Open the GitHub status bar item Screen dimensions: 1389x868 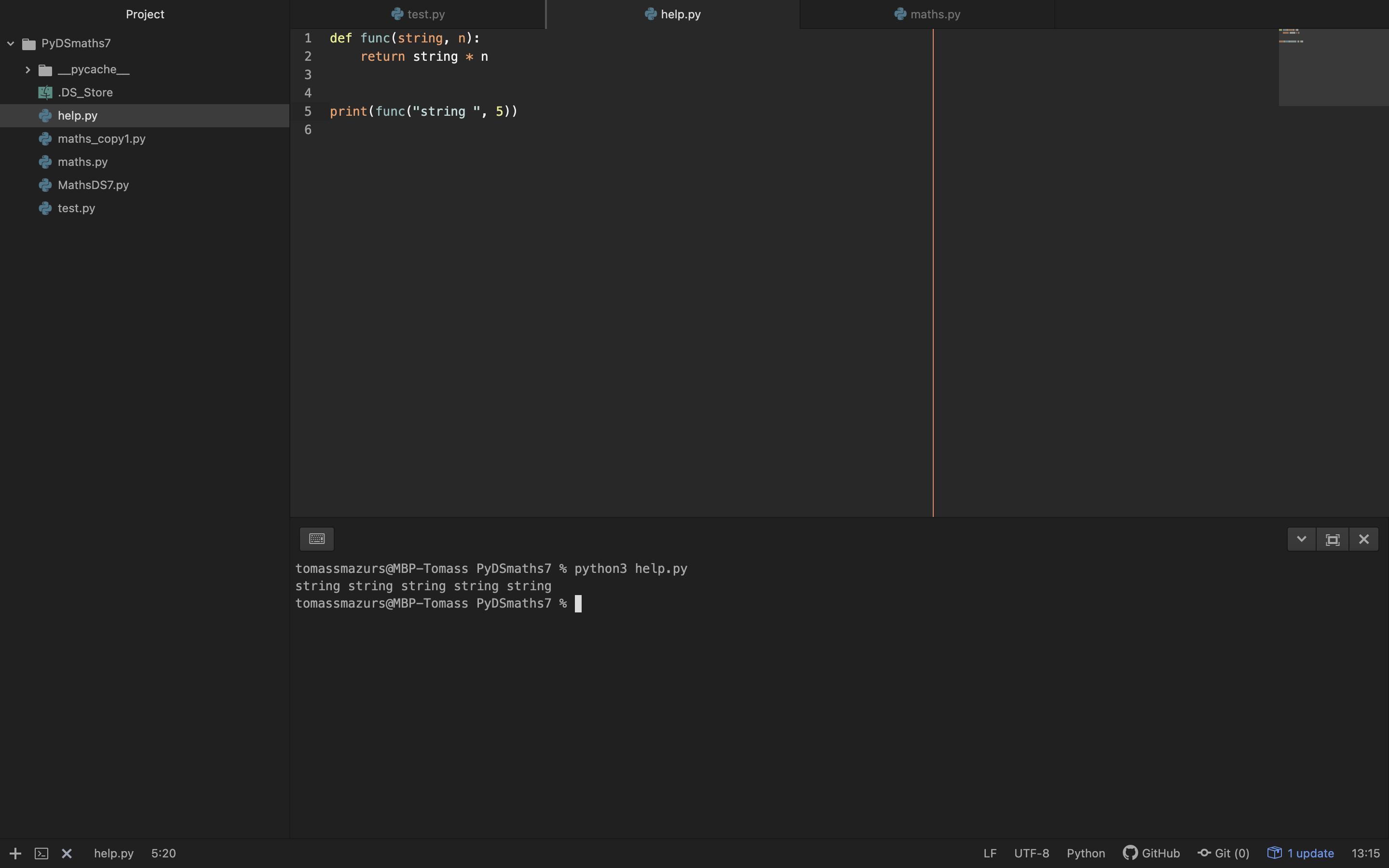click(x=1151, y=853)
